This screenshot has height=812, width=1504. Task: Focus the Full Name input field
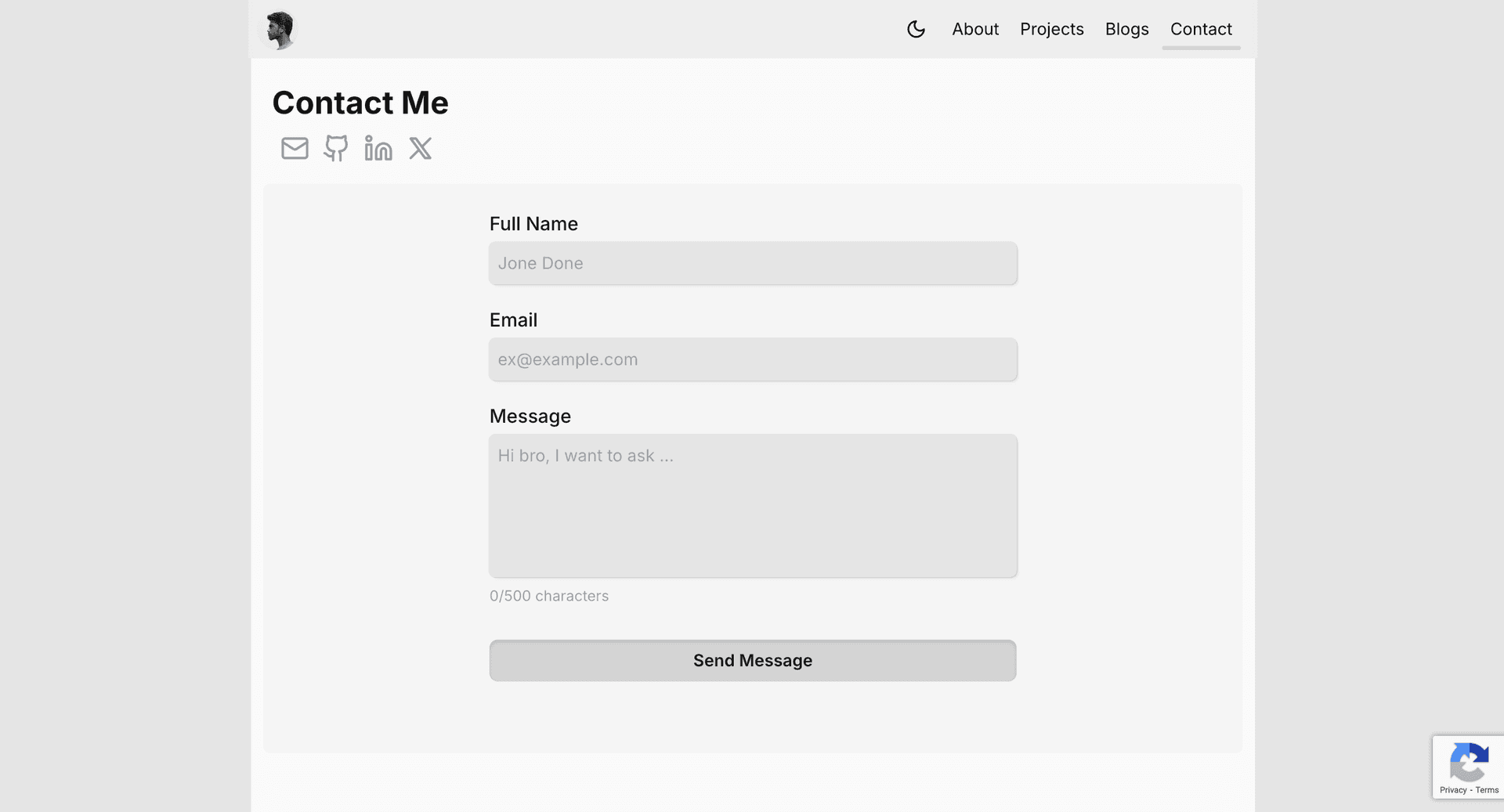[752, 263]
